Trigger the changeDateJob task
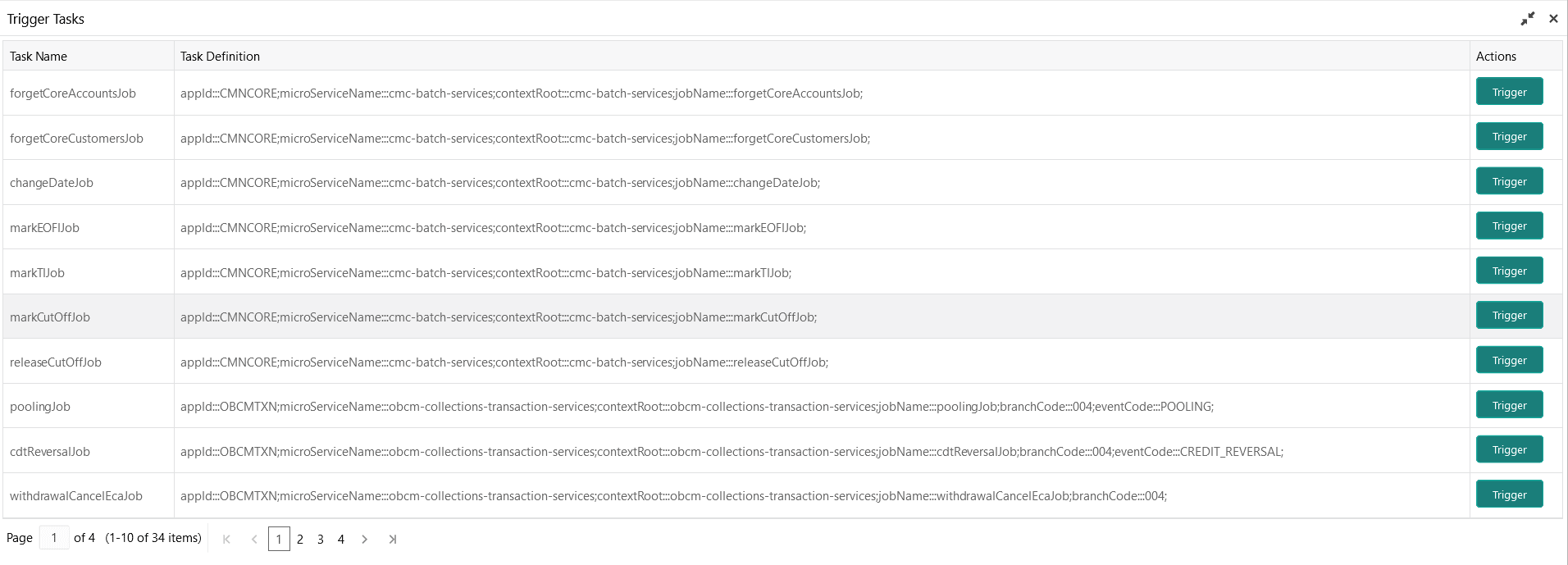Image resolution: width=1568 pixels, height=565 pixels. (x=1509, y=181)
